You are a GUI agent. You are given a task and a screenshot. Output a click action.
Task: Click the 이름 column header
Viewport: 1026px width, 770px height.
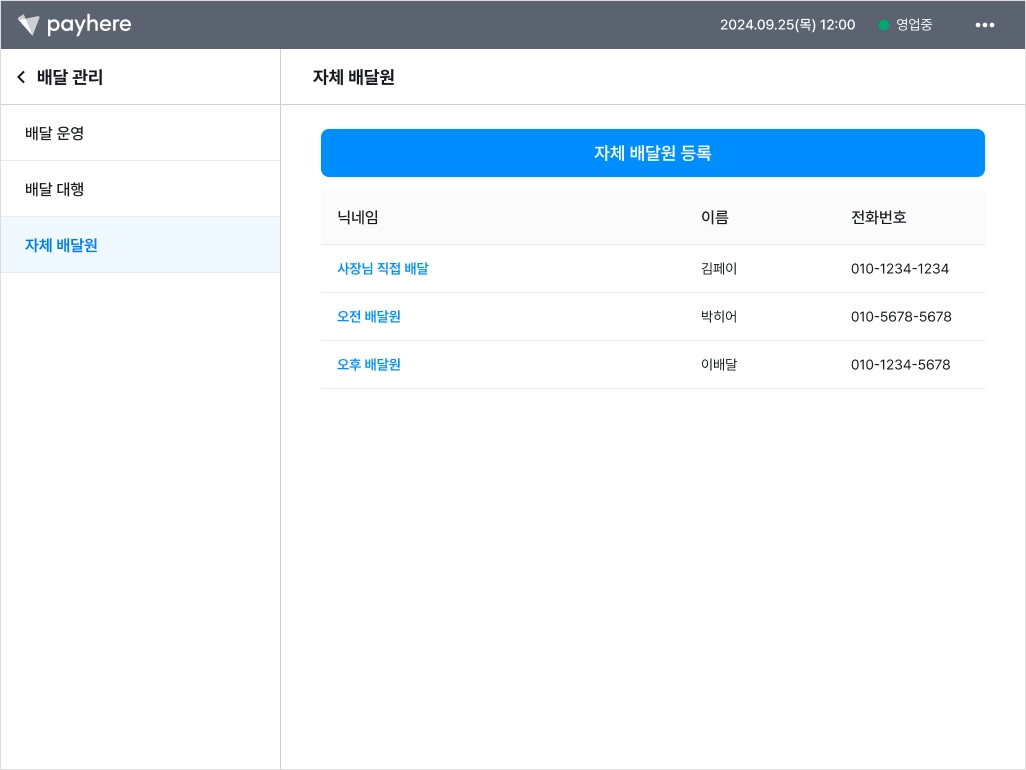(715, 217)
